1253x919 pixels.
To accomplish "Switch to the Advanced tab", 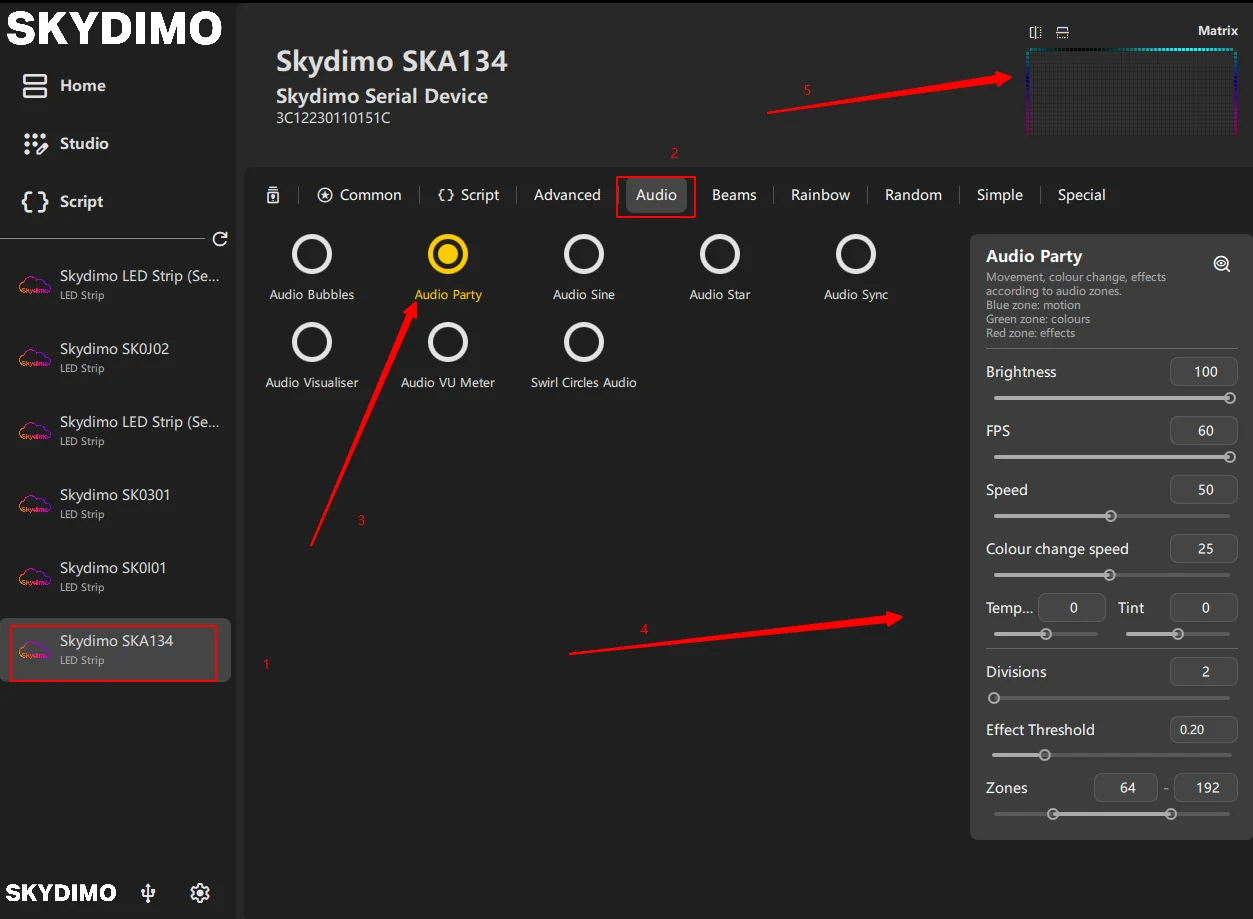I will [567, 195].
